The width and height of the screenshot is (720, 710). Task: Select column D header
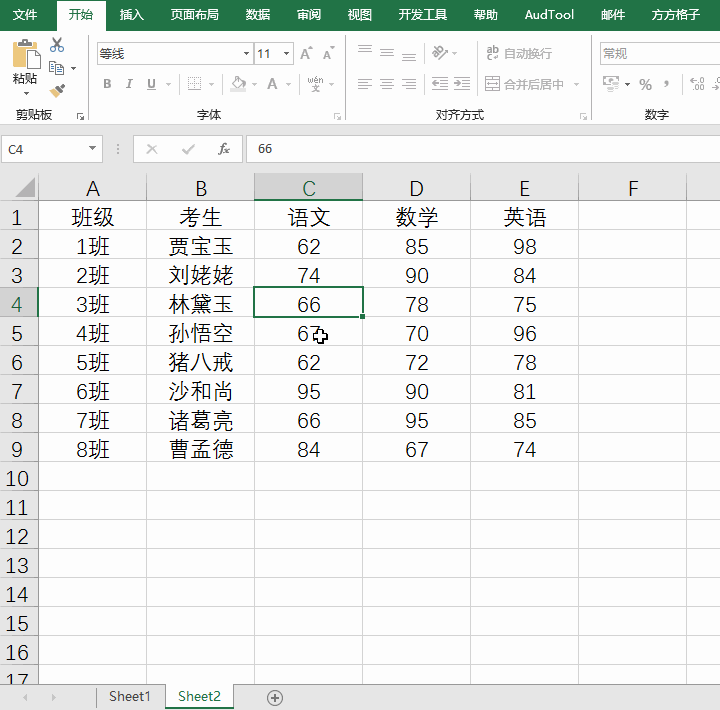pyautogui.click(x=416, y=188)
